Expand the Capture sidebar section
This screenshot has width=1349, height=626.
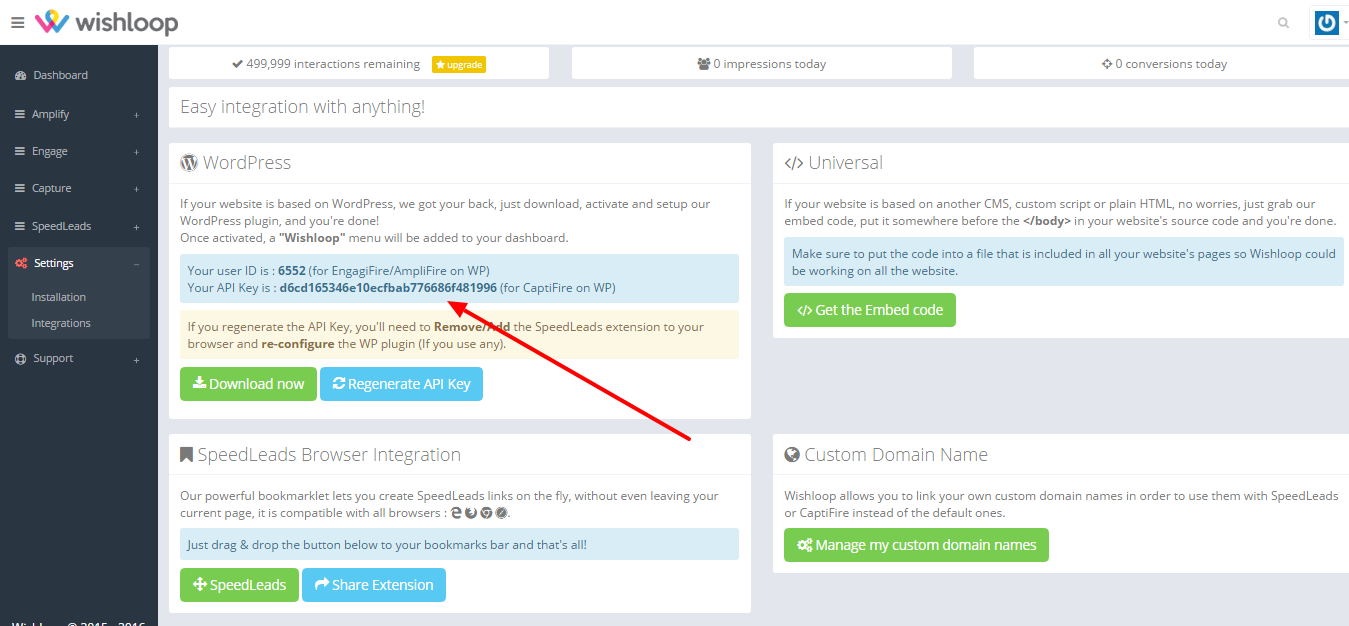[78, 189]
